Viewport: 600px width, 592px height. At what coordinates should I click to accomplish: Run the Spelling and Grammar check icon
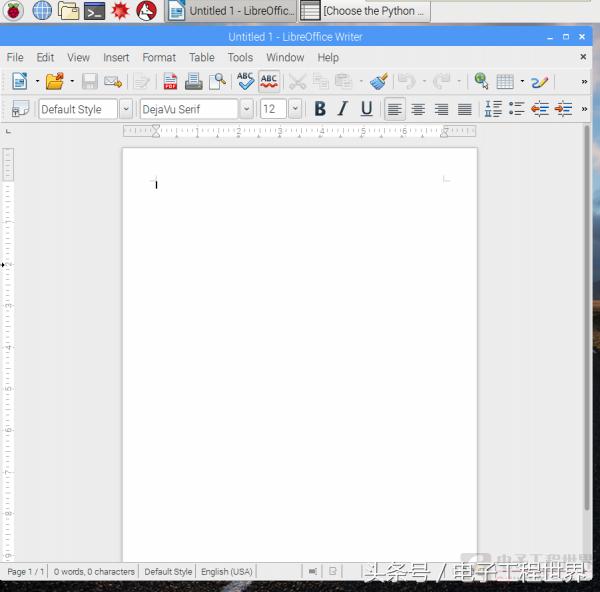coord(245,82)
